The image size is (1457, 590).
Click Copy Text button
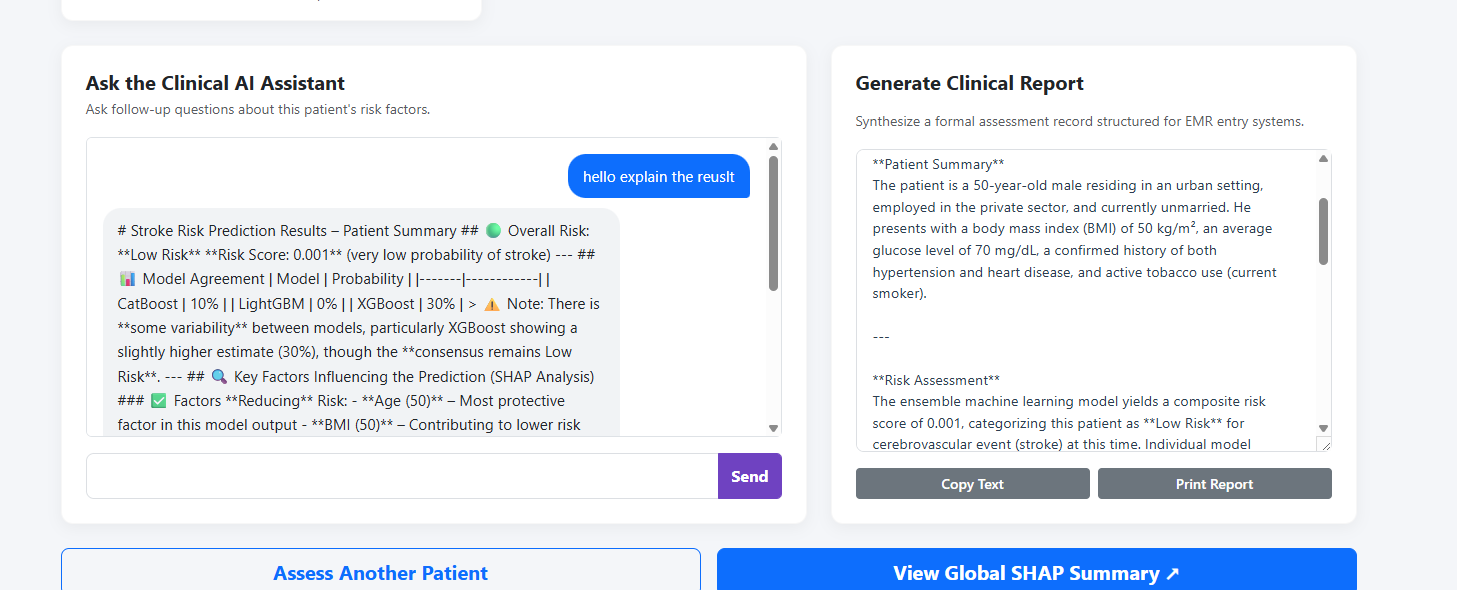[972, 484]
